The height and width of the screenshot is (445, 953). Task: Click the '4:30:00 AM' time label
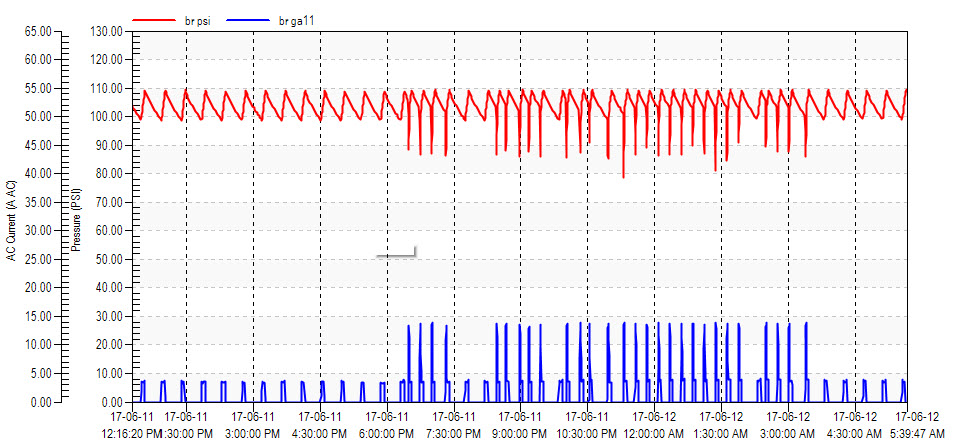pyautogui.click(x=855, y=434)
